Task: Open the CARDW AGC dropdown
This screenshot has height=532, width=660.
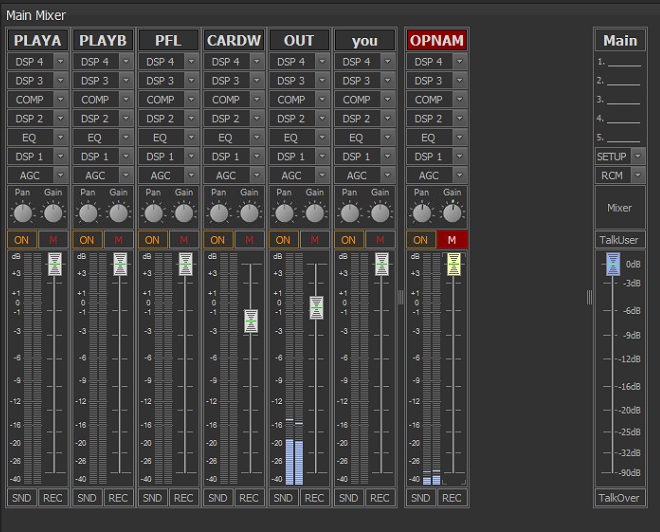Action: point(257,175)
